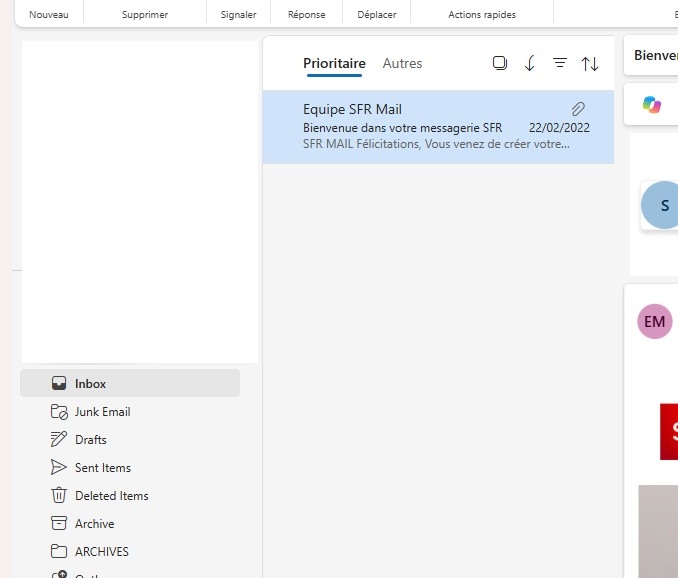Click the SFR MAIL Félicitations preview text
The image size is (678, 578).
click(436, 144)
